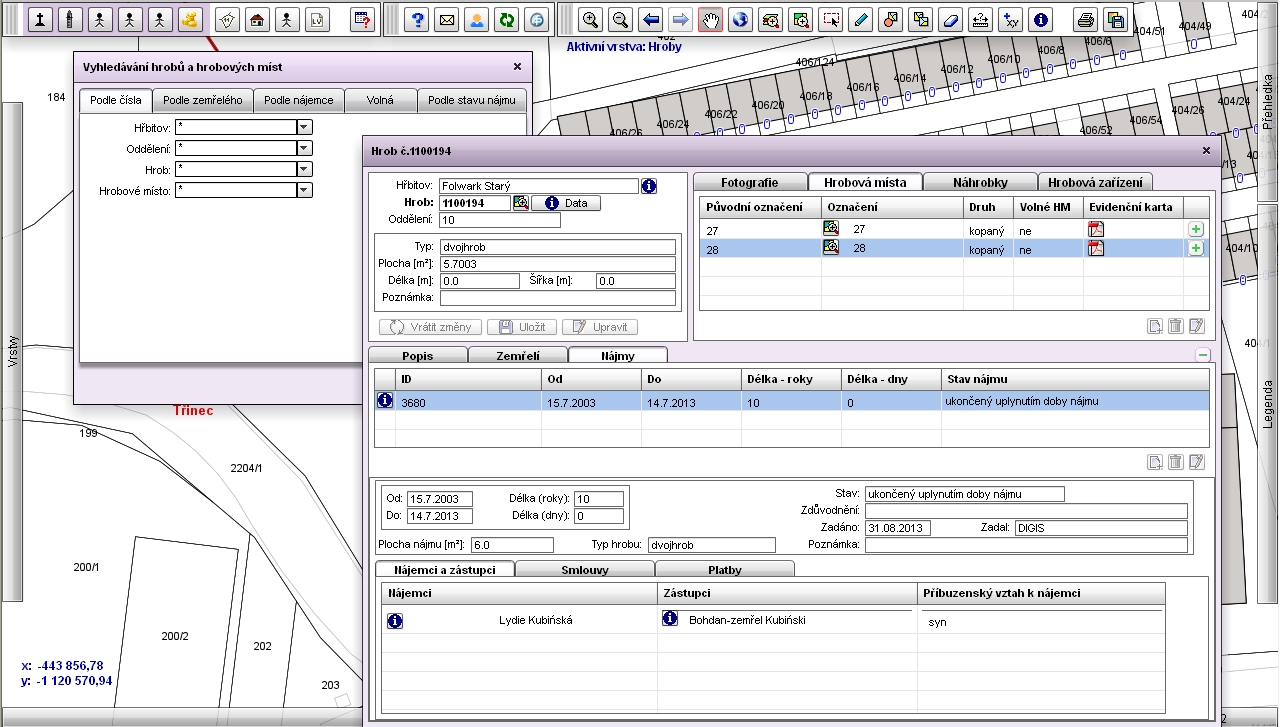Viewport: 1280px width, 727px height.
Task: Open the Legenda side panel
Action: (1268, 404)
